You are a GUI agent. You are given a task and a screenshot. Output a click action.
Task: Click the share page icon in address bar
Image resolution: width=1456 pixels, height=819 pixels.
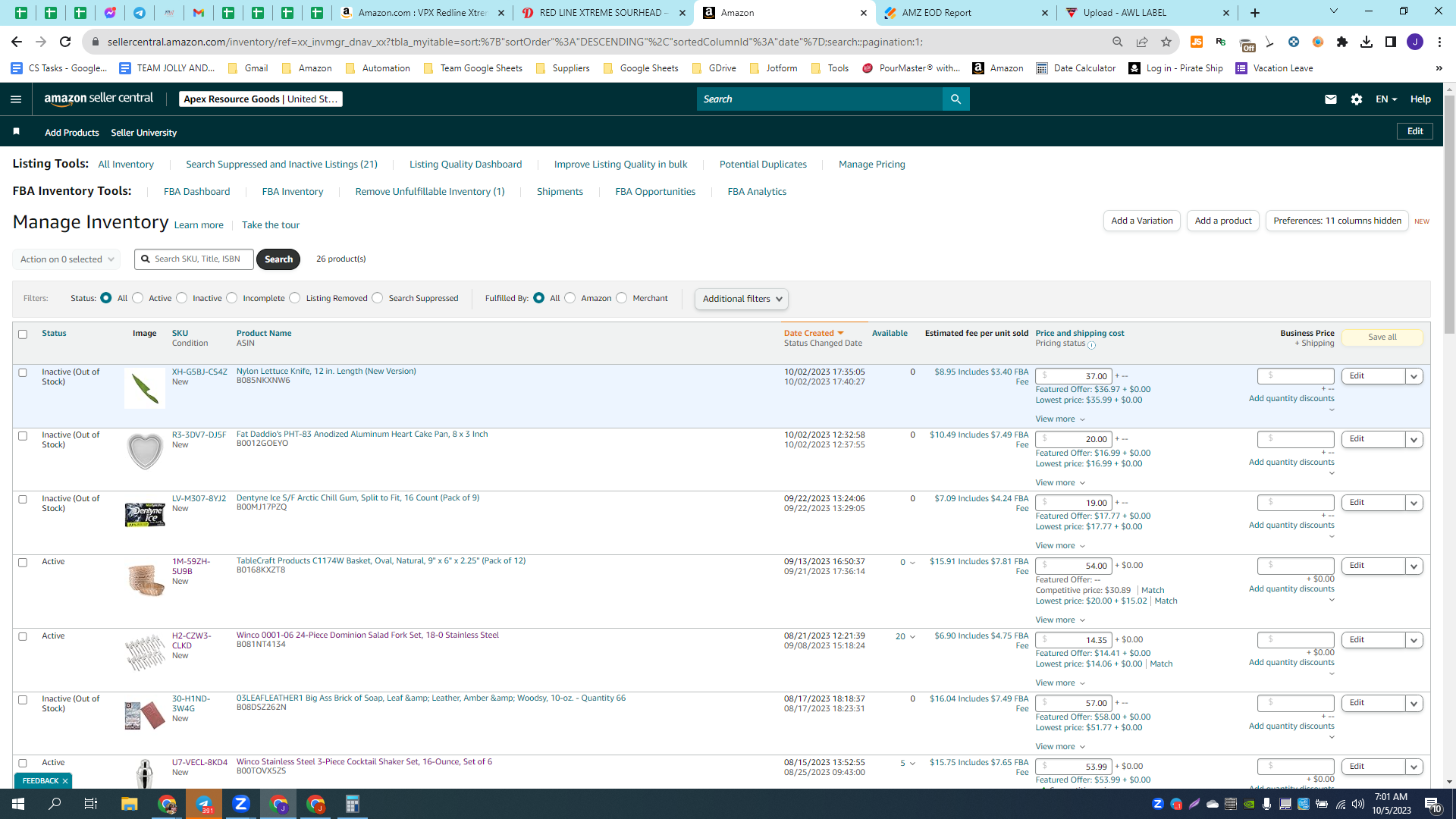point(1142,42)
